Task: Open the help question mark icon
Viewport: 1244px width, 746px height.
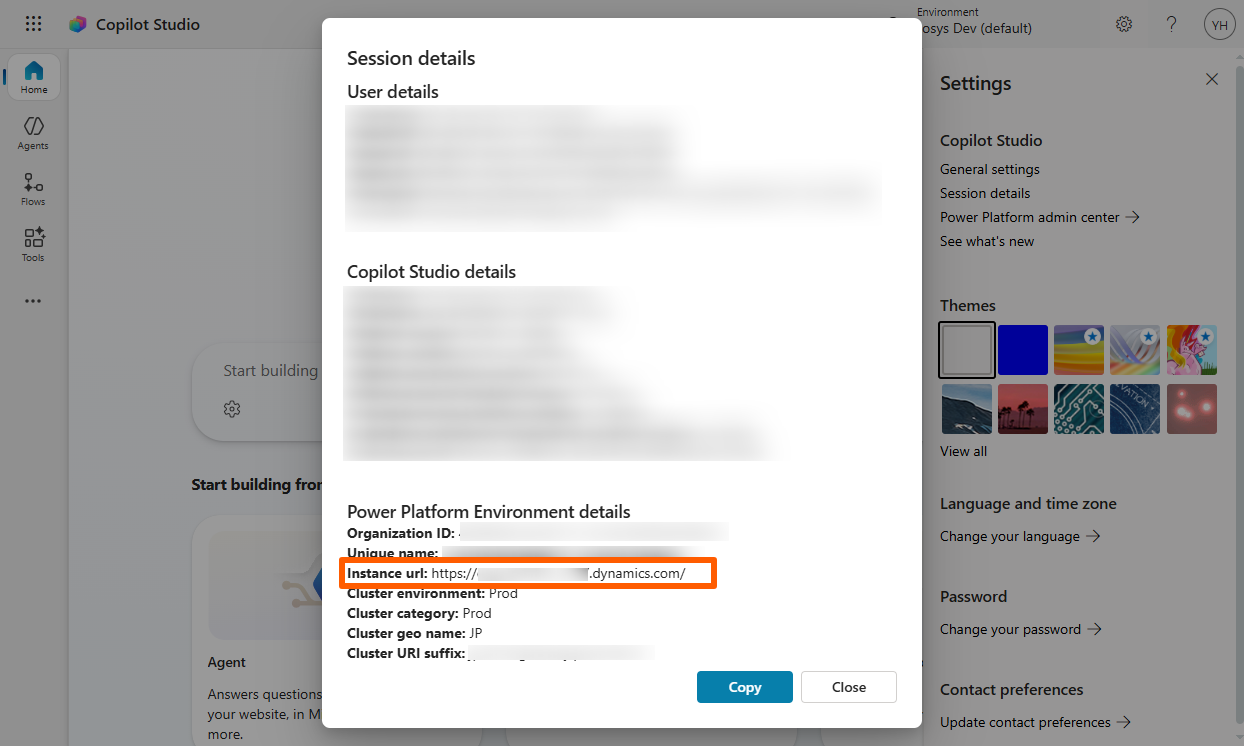Action: (1172, 24)
